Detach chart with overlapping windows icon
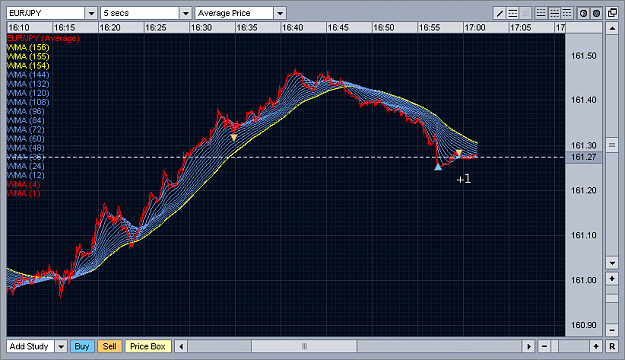This screenshot has height=360, width=625. pyautogui.click(x=612, y=13)
